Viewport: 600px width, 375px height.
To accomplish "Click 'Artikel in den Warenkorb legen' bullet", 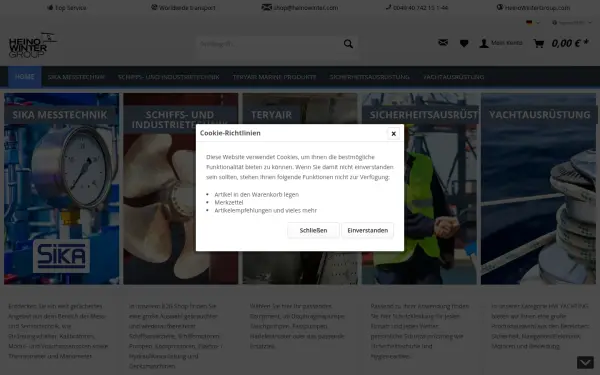I will click(257, 194).
